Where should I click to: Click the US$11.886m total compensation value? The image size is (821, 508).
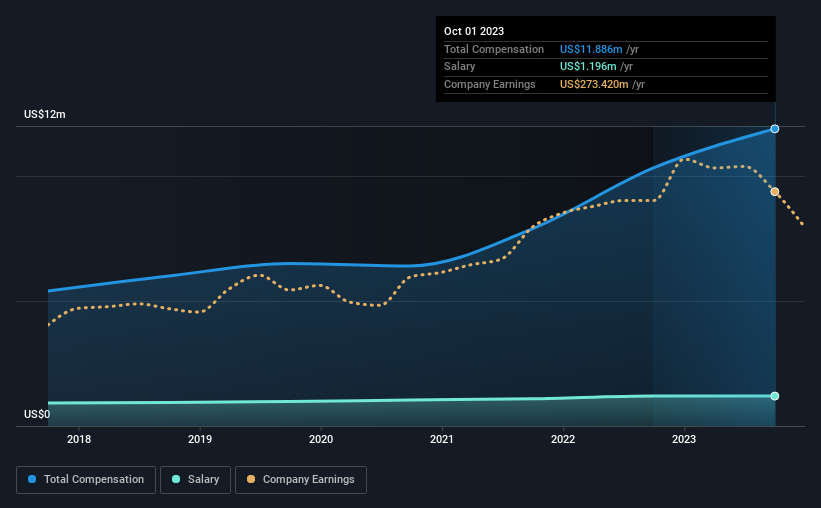[591, 49]
